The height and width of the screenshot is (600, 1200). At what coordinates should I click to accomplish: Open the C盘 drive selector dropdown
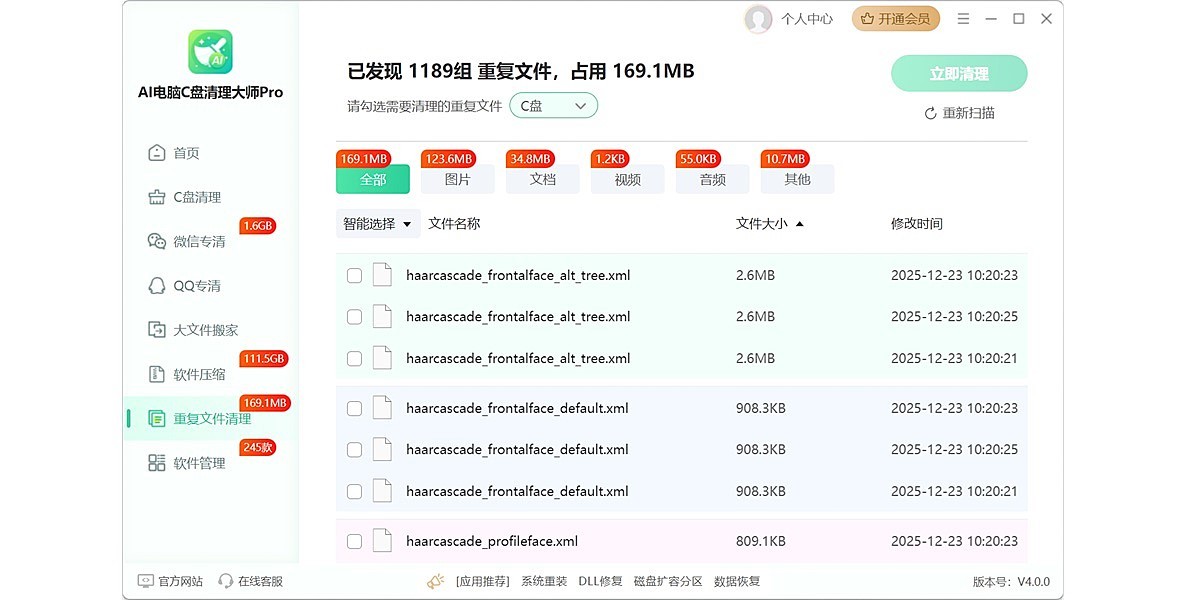[553, 105]
